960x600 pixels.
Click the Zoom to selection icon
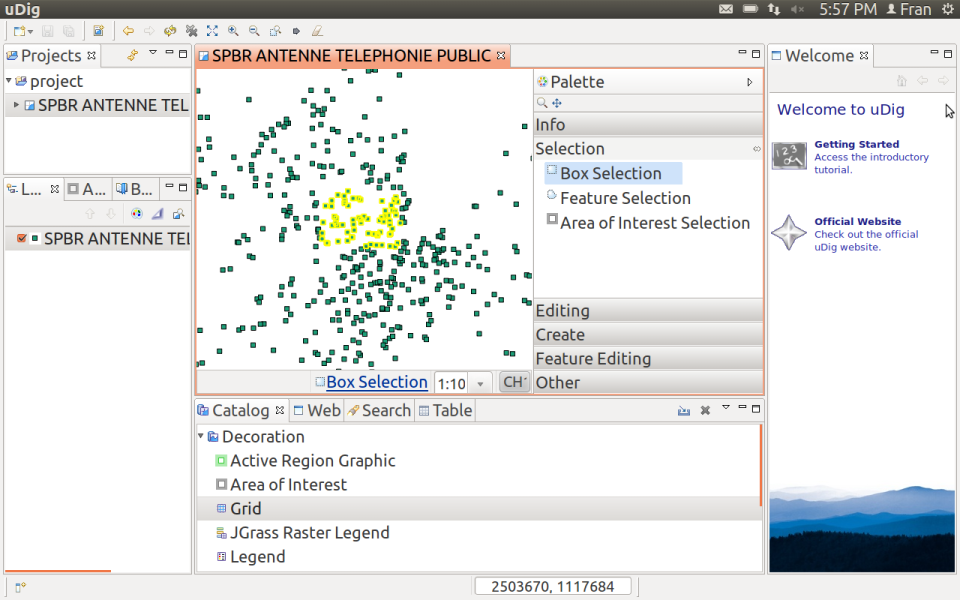[x=276, y=31]
